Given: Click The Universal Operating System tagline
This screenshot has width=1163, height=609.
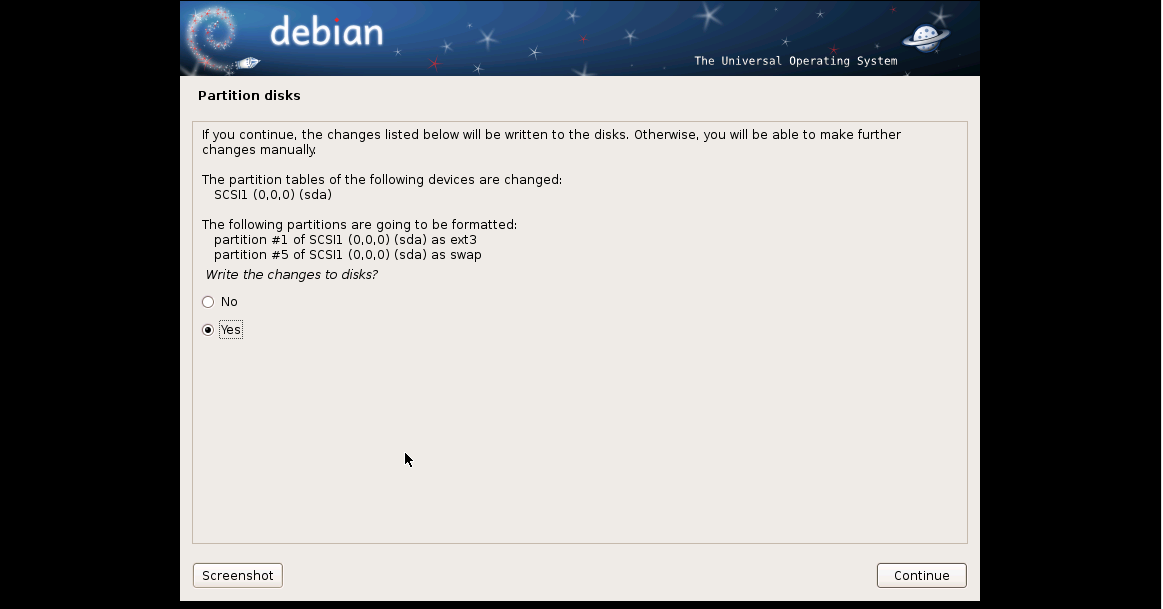Looking at the screenshot, I should click(x=796, y=61).
